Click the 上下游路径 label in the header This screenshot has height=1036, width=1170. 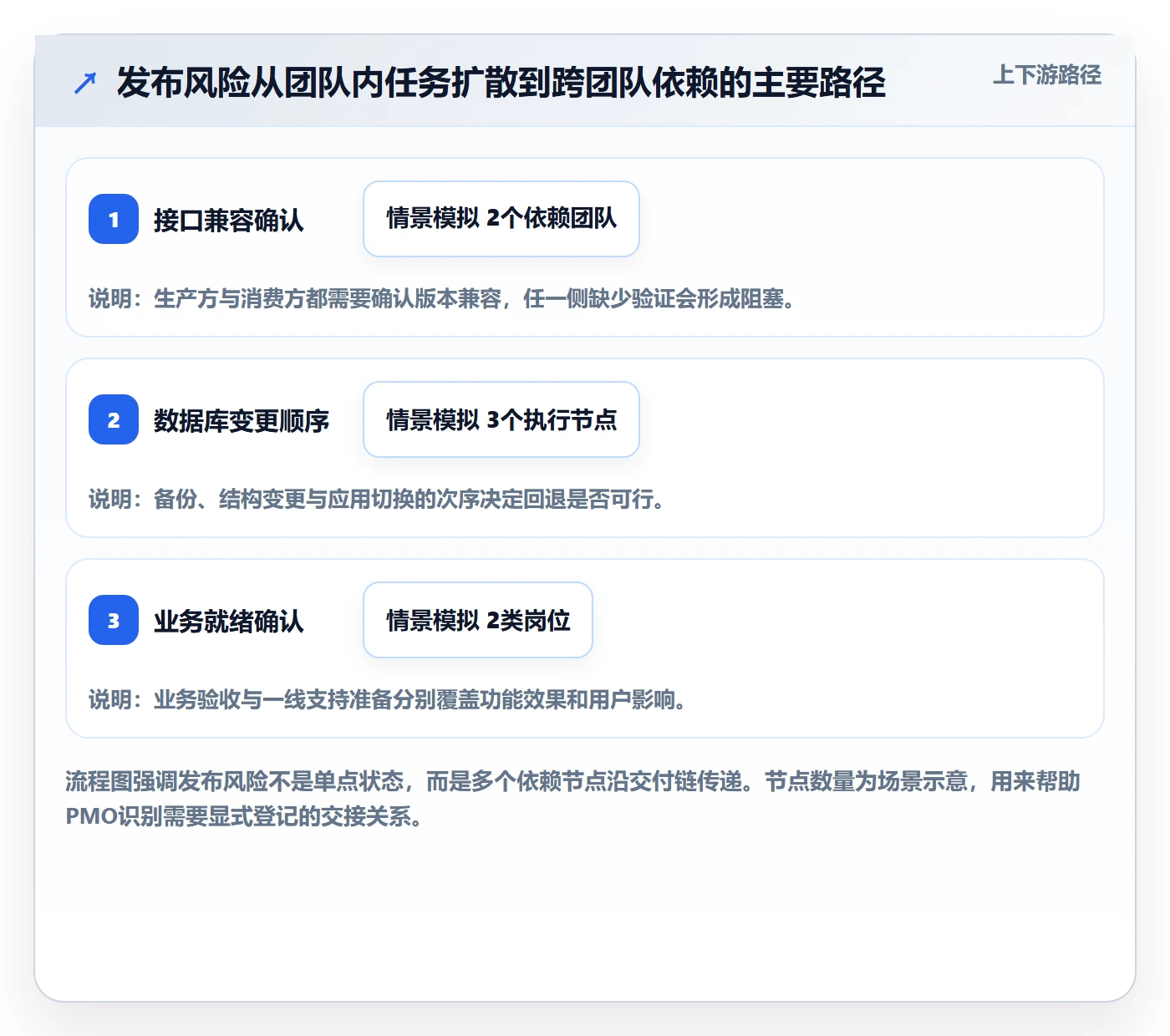click(1047, 75)
